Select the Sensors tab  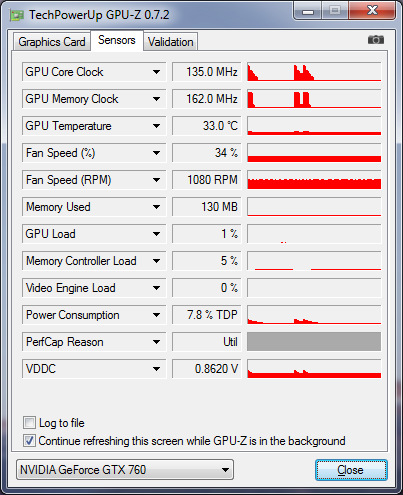click(x=117, y=40)
